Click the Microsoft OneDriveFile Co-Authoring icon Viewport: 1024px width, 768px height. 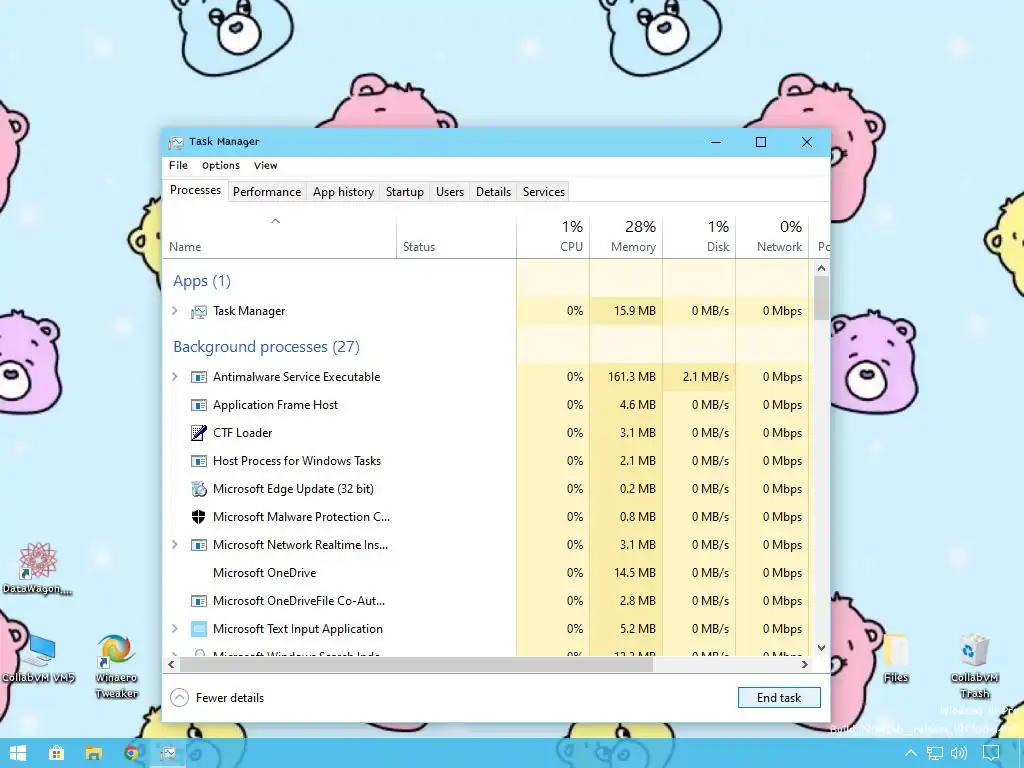199,601
